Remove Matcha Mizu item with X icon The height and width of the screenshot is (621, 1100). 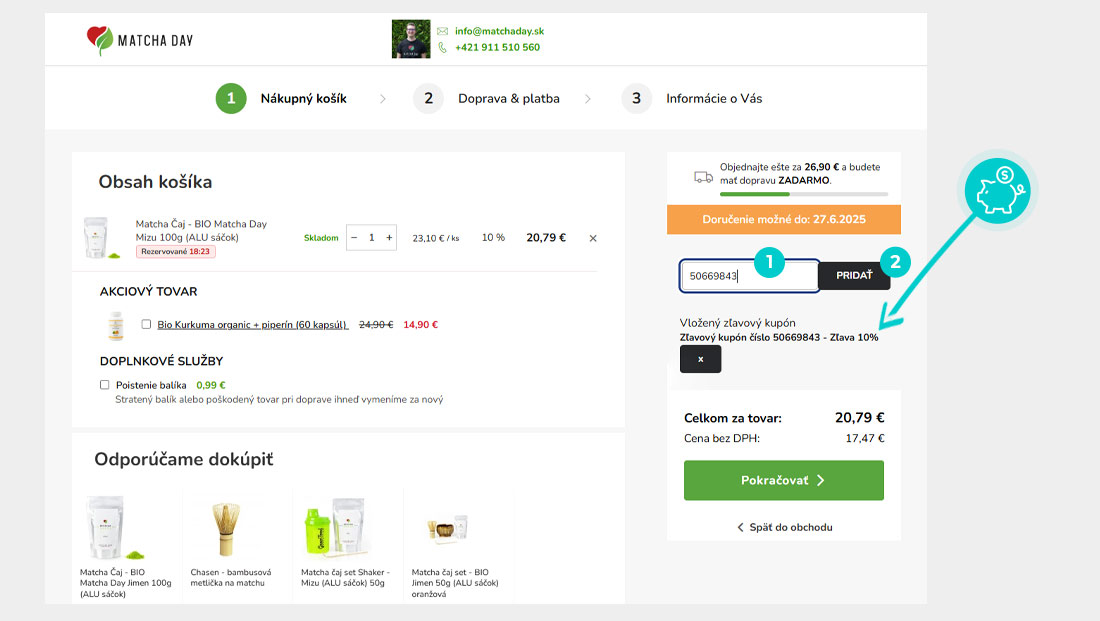pyautogui.click(x=593, y=238)
